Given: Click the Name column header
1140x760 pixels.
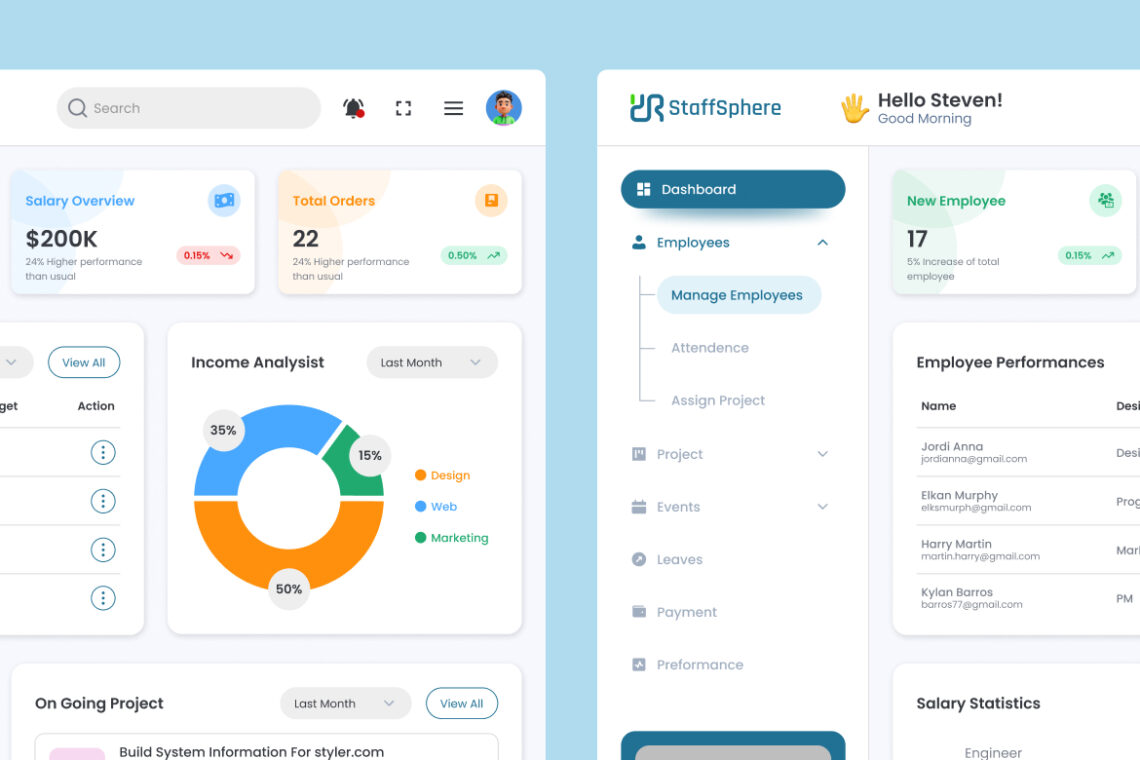Looking at the screenshot, I should click(x=938, y=406).
